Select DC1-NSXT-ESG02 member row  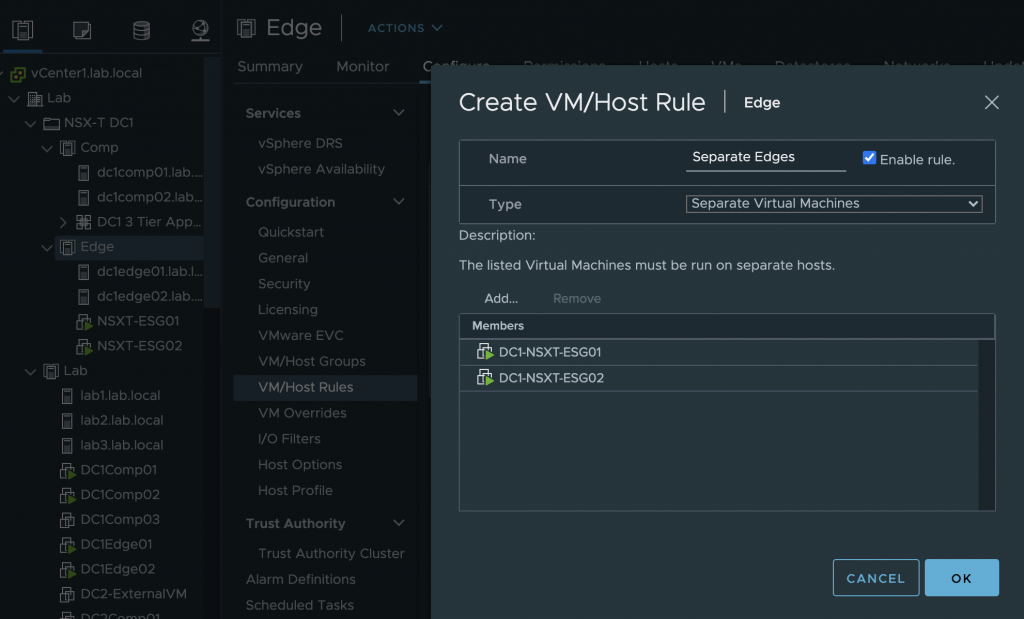tap(718, 378)
